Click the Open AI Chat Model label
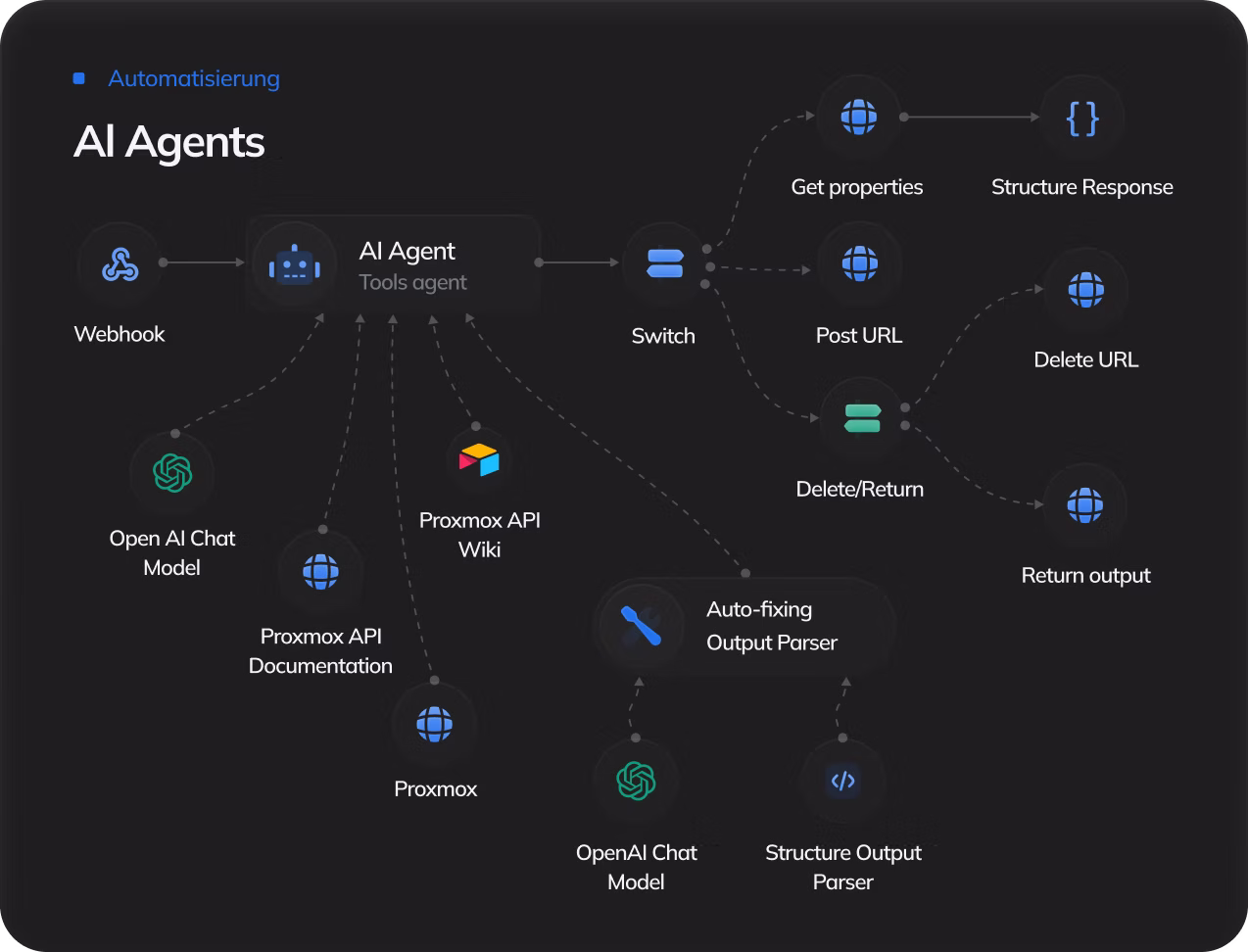Viewport: 1248px width, 952px height. (172, 552)
